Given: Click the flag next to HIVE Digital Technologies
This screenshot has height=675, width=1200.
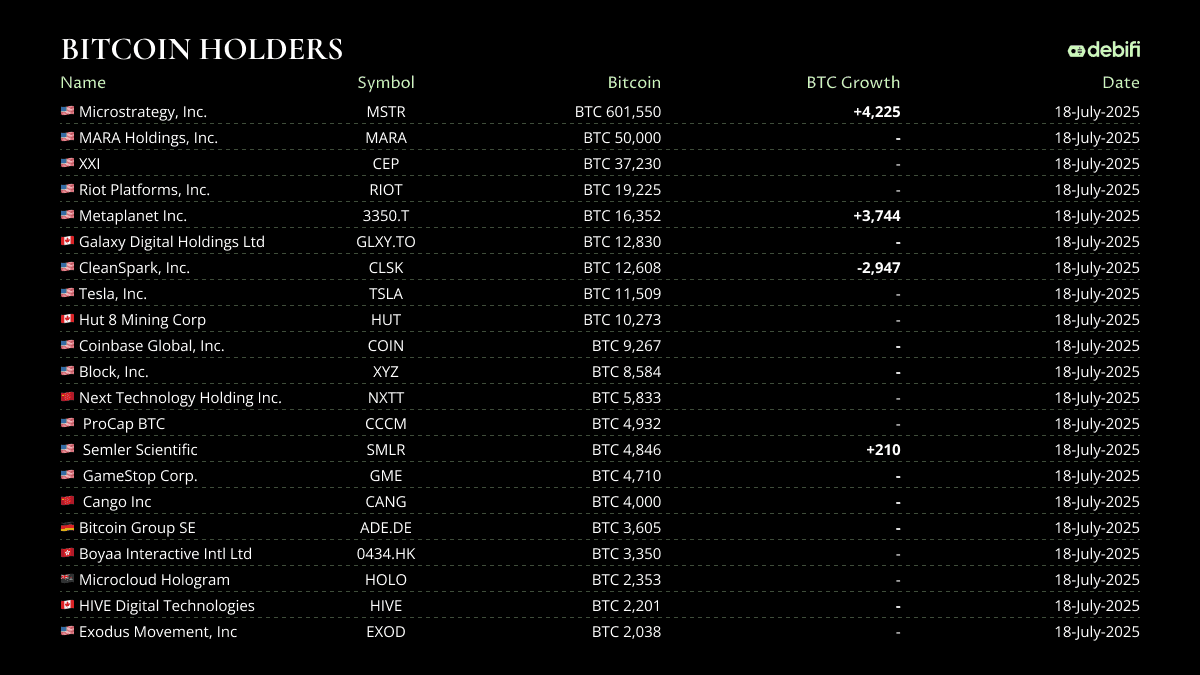Looking at the screenshot, I should (x=67, y=606).
